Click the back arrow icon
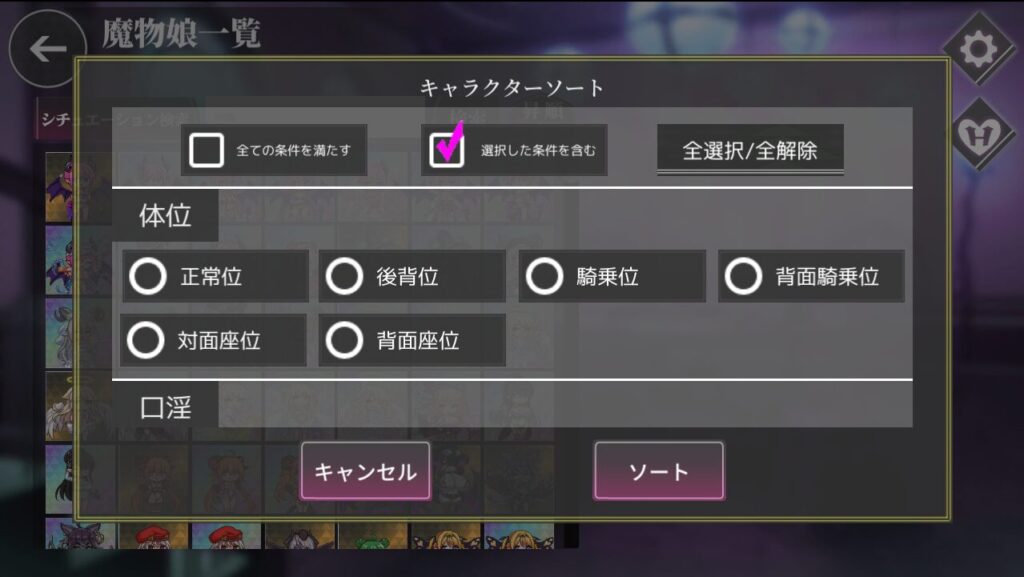The image size is (1024, 577). [x=48, y=48]
